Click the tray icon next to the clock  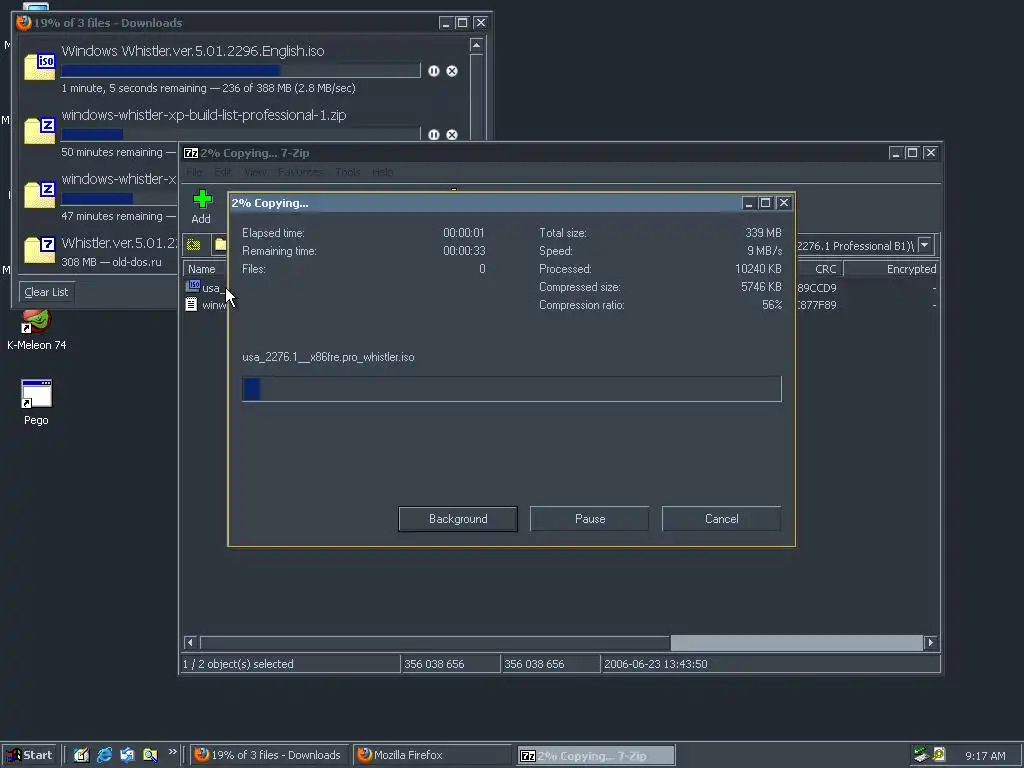[939, 755]
